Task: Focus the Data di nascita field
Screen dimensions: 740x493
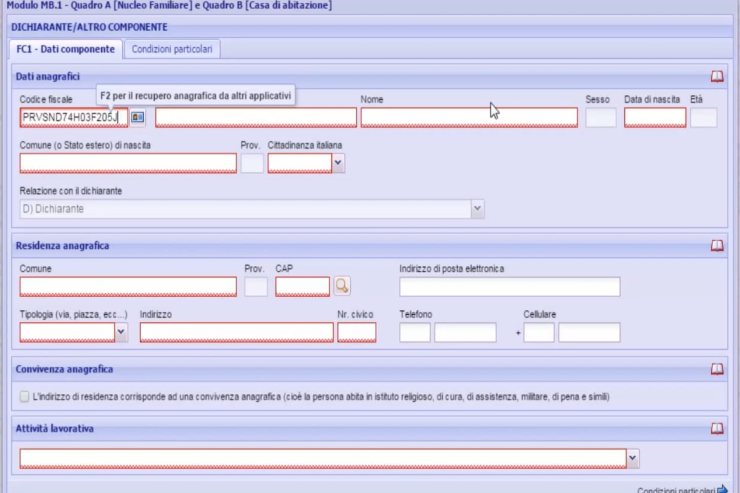Action: click(654, 117)
